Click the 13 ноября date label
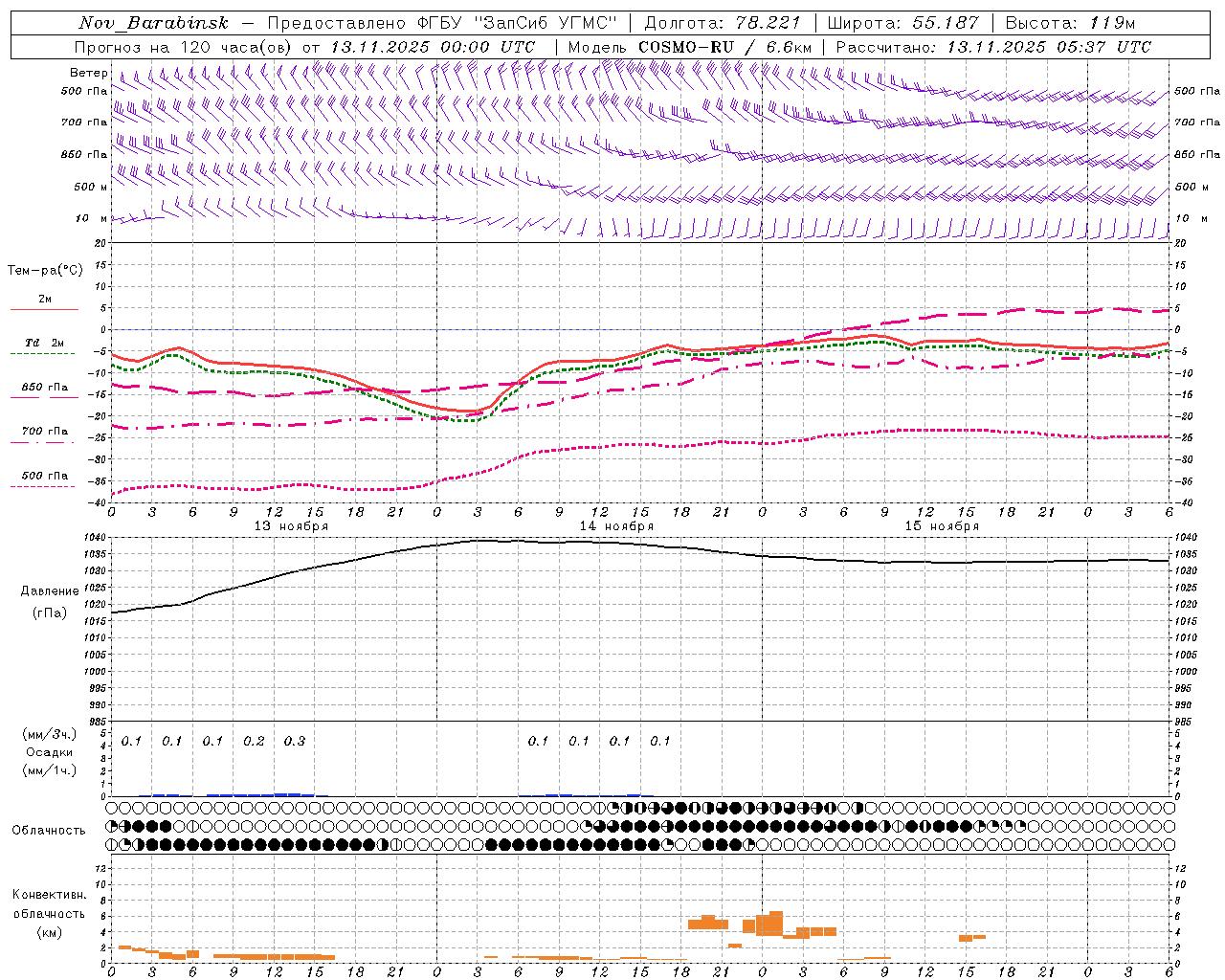 [291, 526]
